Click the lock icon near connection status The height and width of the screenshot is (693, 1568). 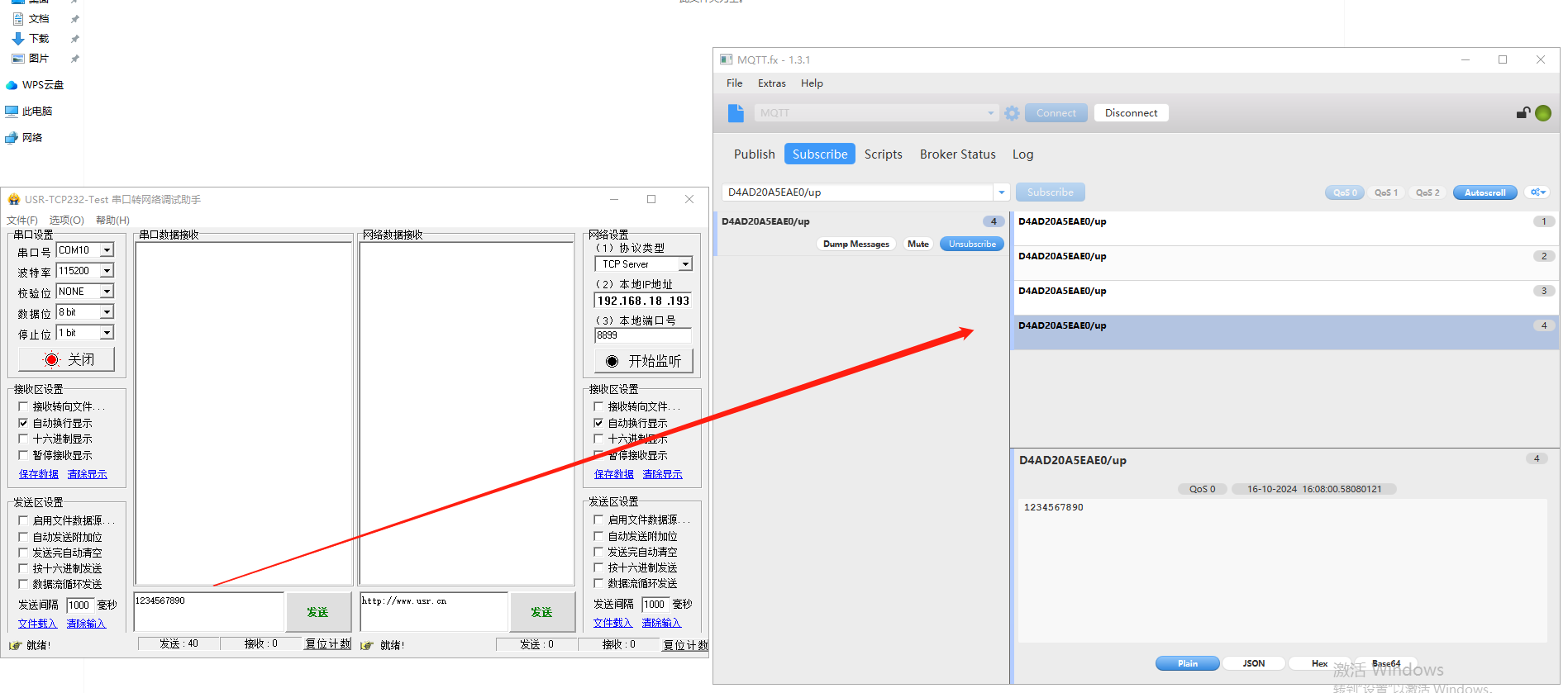tap(1523, 113)
